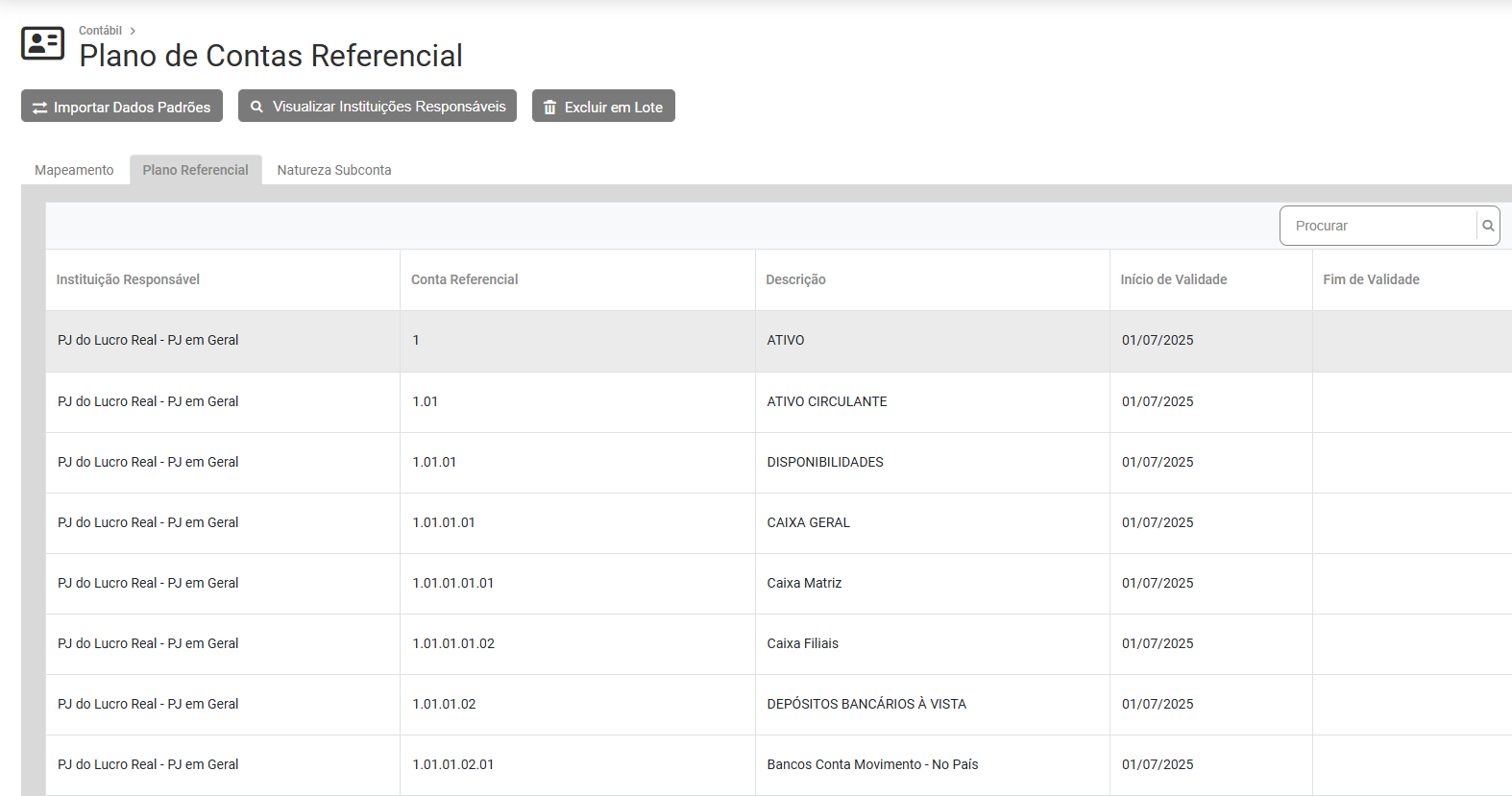Select the ATIVO CIRCULANTE row
This screenshot has width=1512, height=796.
[x=826, y=401]
